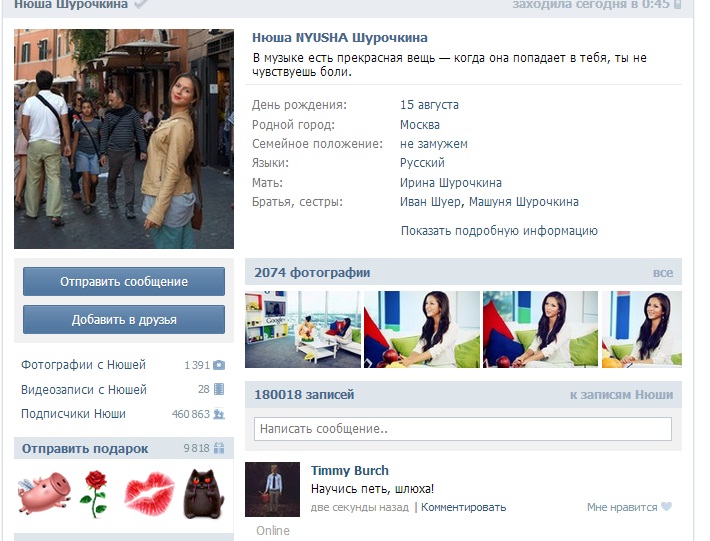Open 'все' link in photos header
Viewport: 710px width, 541px height.
point(662,273)
